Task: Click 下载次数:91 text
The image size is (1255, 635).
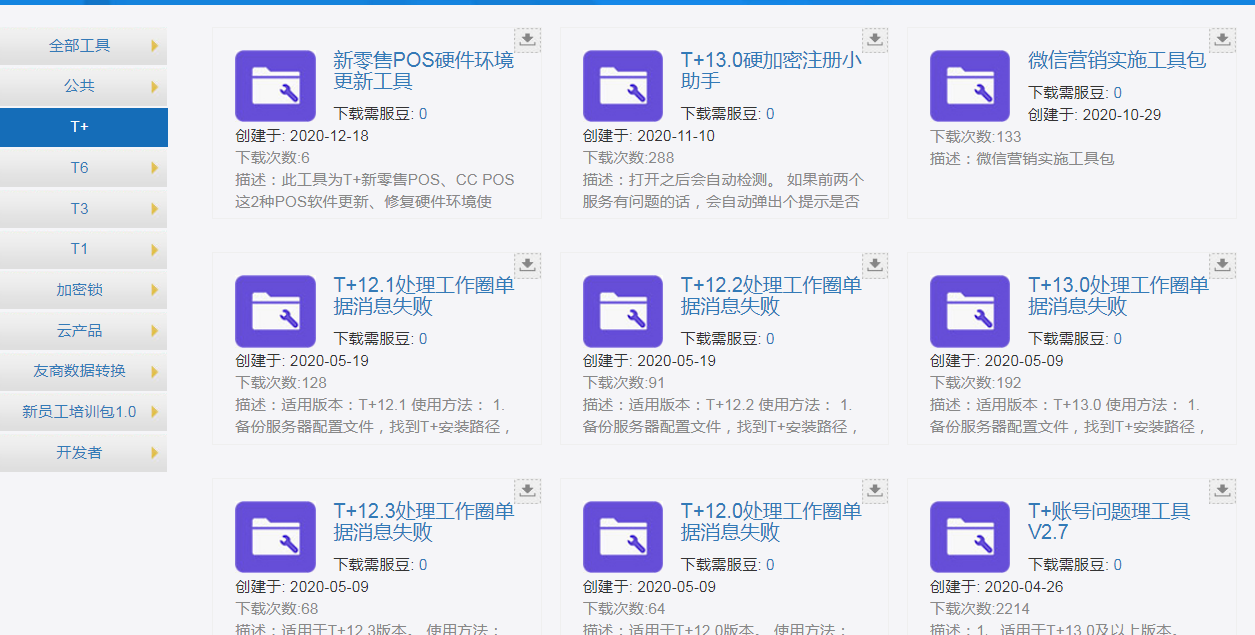Action: pyautogui.click(x=624, y=383)
